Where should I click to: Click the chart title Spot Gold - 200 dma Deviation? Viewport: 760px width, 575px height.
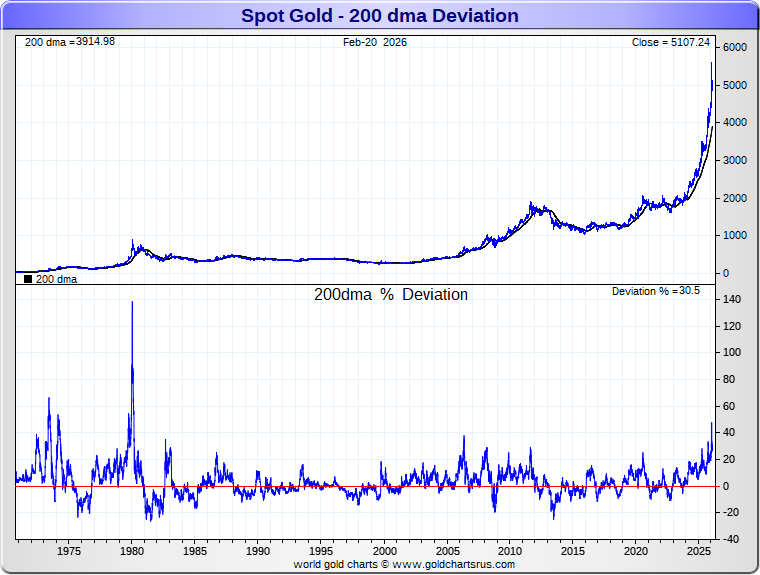pyautogui.click(x=379, y=15)
